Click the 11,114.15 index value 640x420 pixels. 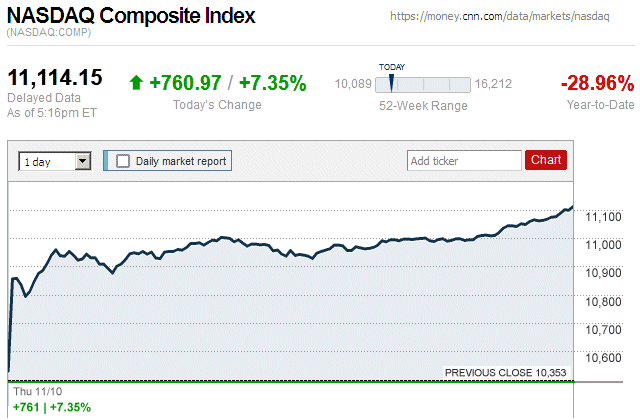(55, 78)
